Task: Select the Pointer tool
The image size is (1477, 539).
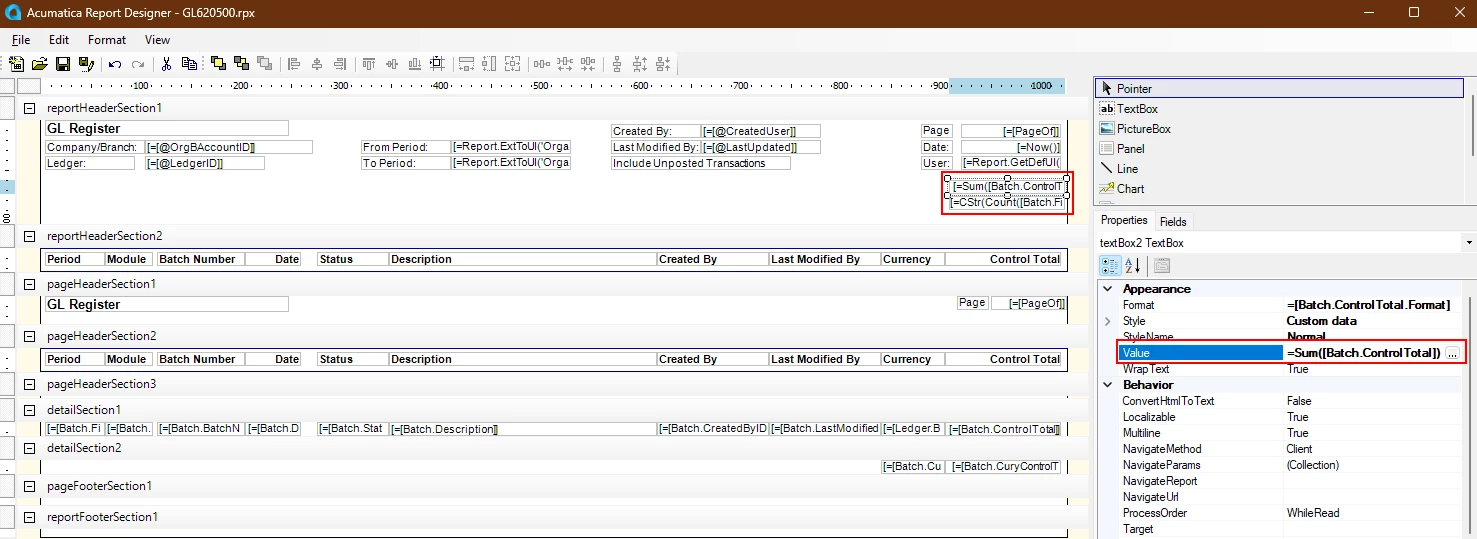Action: (x=1280, y=88)
